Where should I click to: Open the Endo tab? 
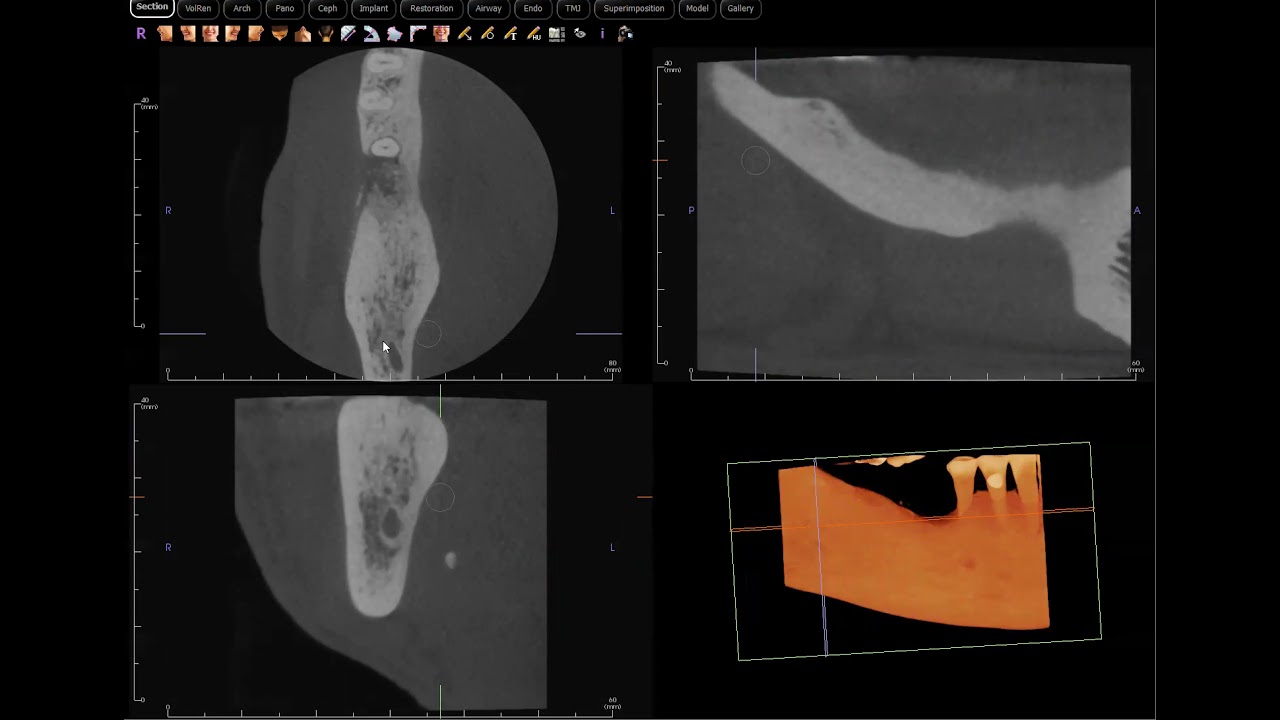pyautogui.click(x=533, y=8)
